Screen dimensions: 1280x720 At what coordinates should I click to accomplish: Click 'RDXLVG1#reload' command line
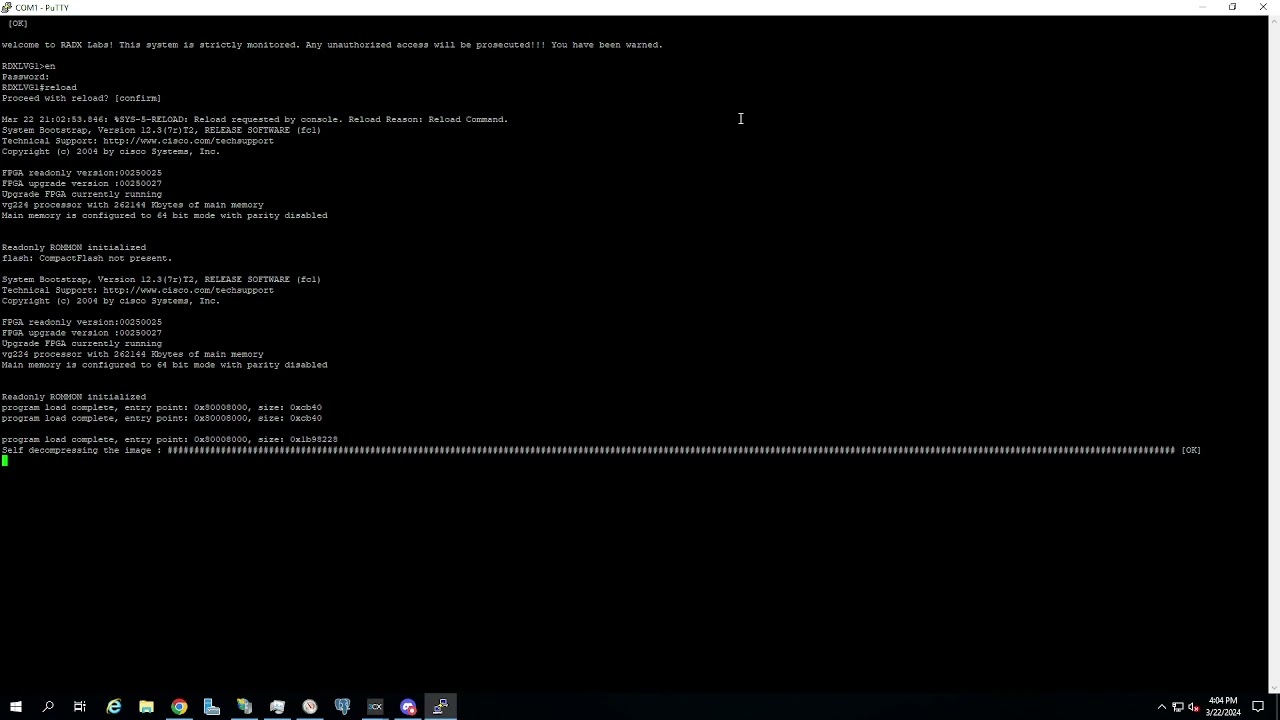[x=39, y=87]
